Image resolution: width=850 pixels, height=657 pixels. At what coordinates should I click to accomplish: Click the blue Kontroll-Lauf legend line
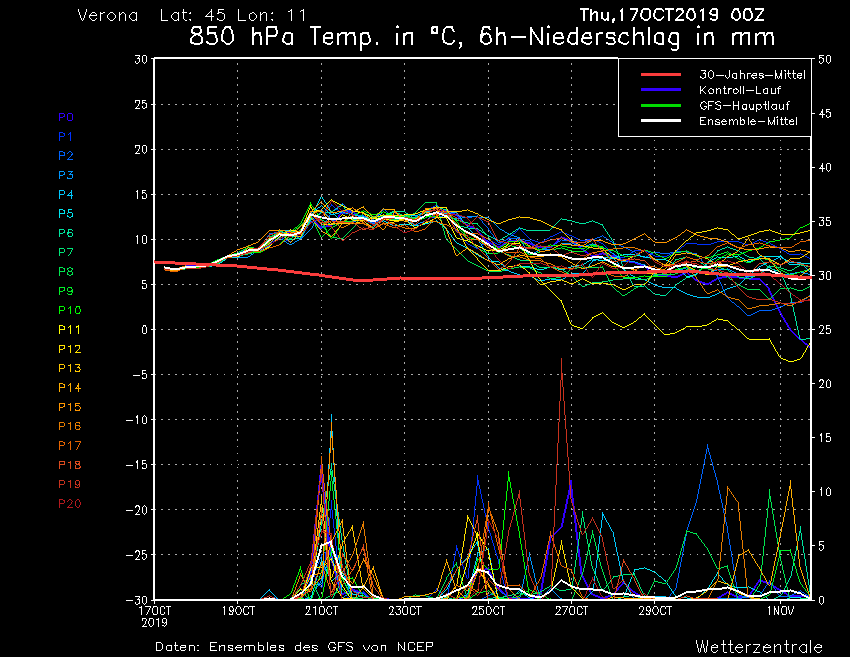tap(661, 89)
